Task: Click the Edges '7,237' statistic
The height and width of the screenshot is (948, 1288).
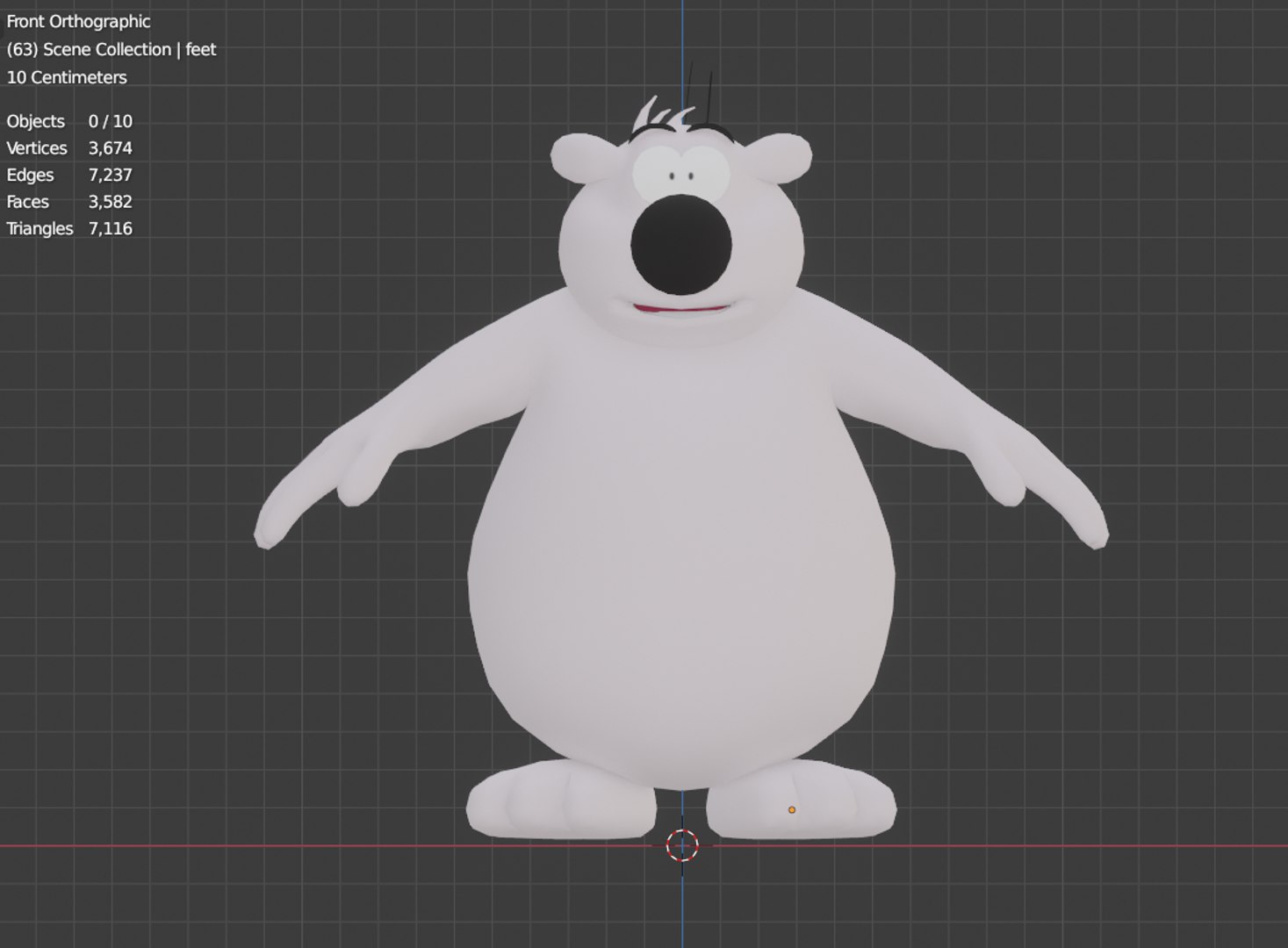Action: (x=111, y=175)
